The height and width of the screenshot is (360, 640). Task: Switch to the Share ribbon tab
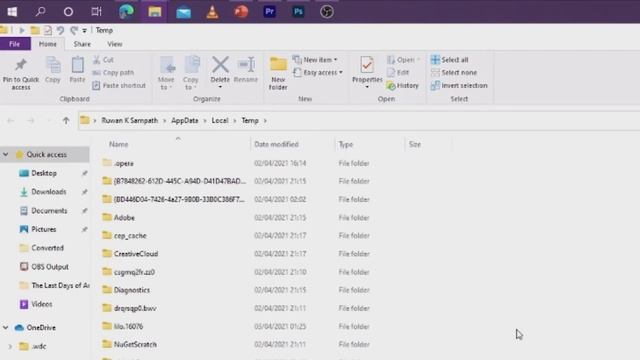[82, 44]
